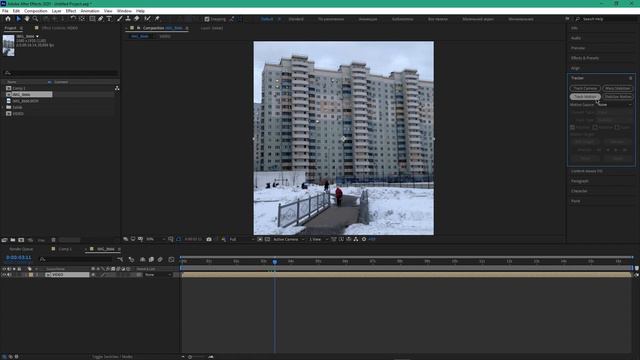
Task: Open the Motion Source dropdown in Tracker
Action: point(614,105)
